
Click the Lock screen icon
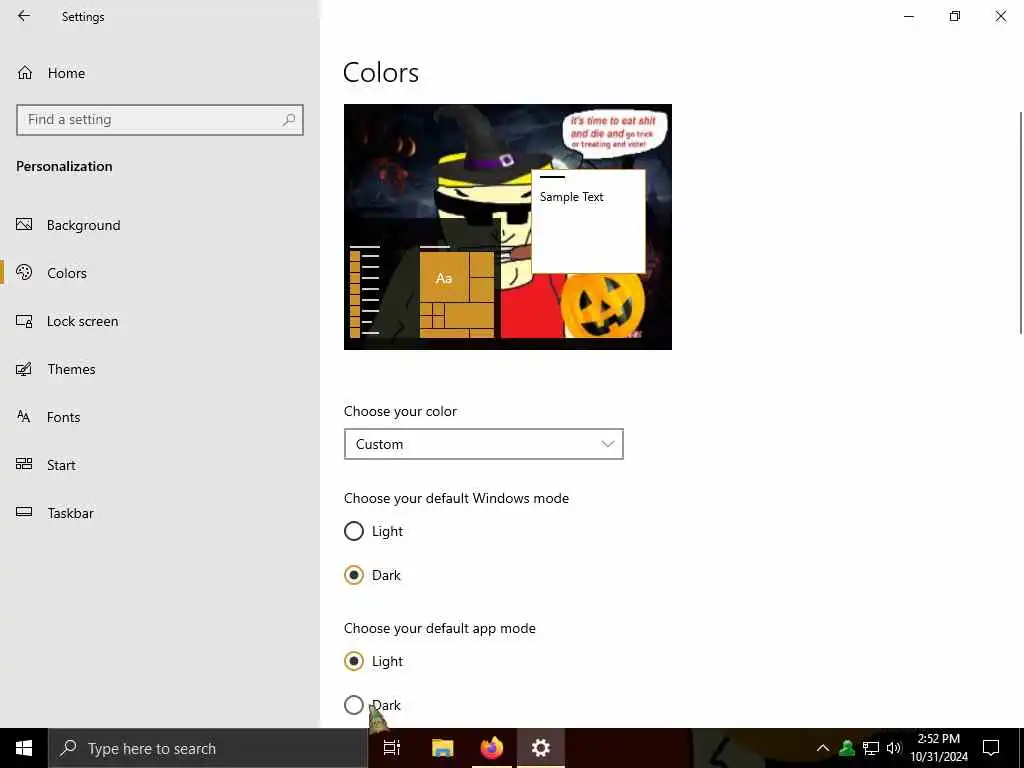click(x=24, y=321)
